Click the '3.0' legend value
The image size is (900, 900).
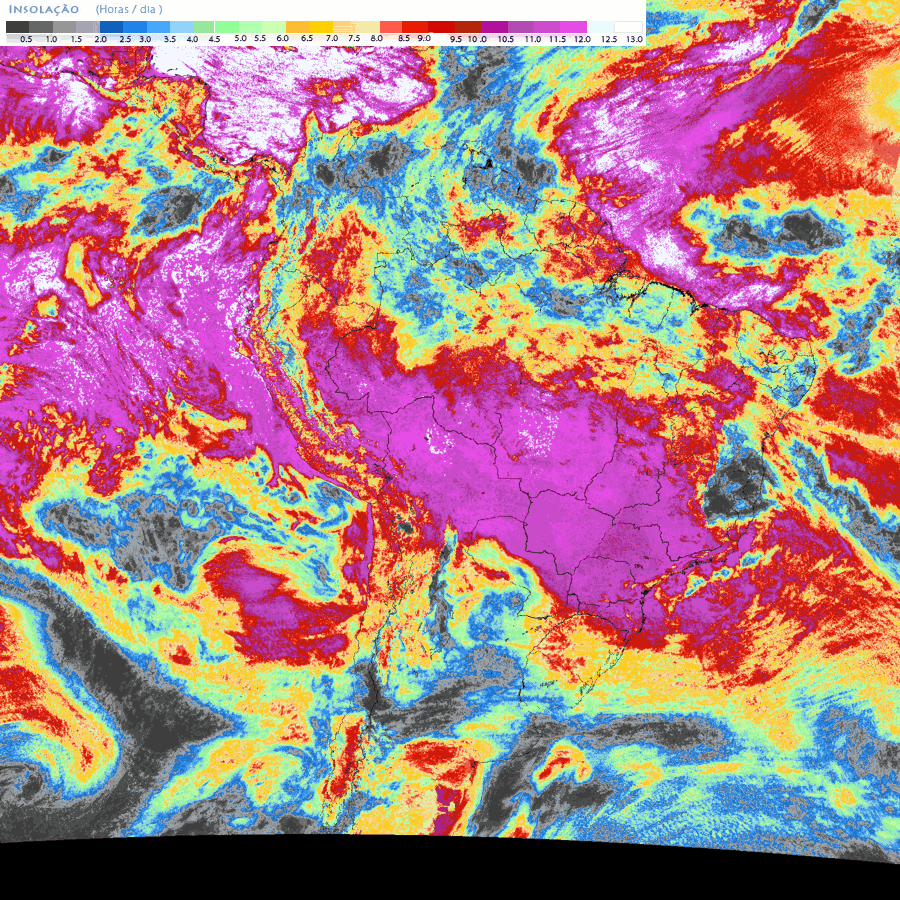coord(145,39)
